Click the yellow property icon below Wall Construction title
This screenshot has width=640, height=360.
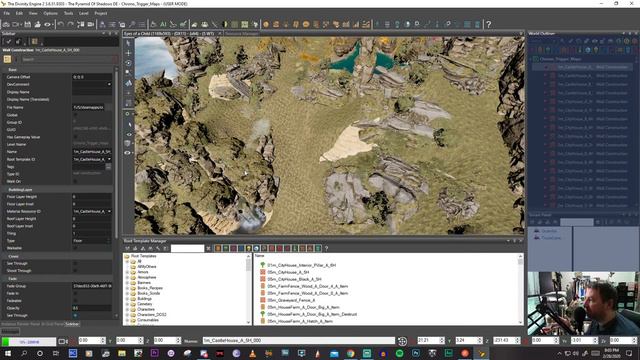[x=7, y=59]
